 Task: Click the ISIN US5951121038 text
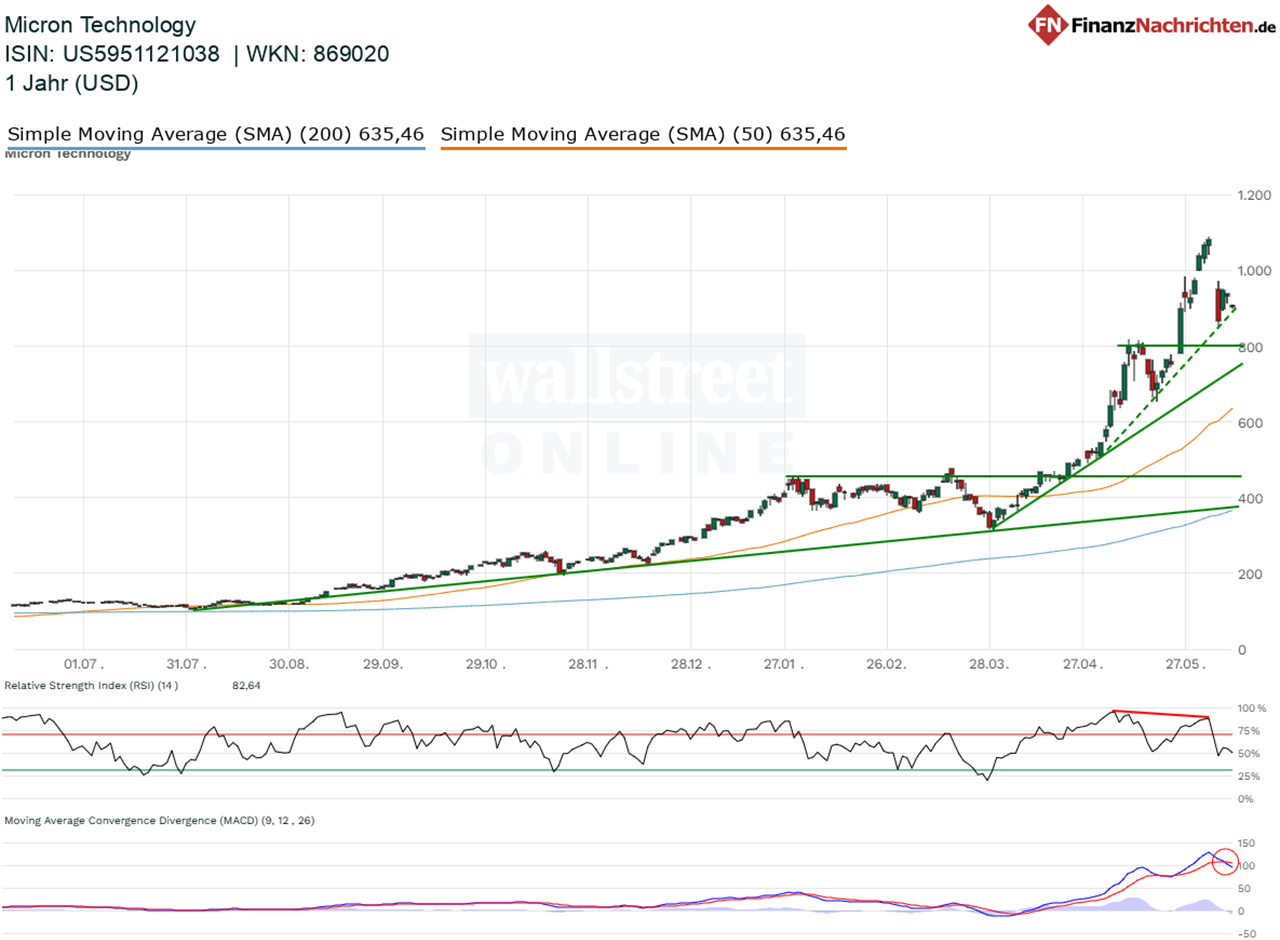tap(113, 54)
